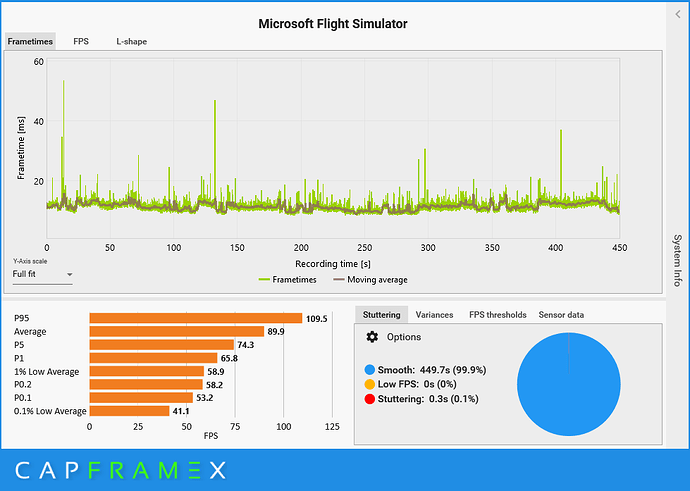This screenshot has height=491, width=690.
Task: Click the 109.5 value label
Action: point(316,319)
